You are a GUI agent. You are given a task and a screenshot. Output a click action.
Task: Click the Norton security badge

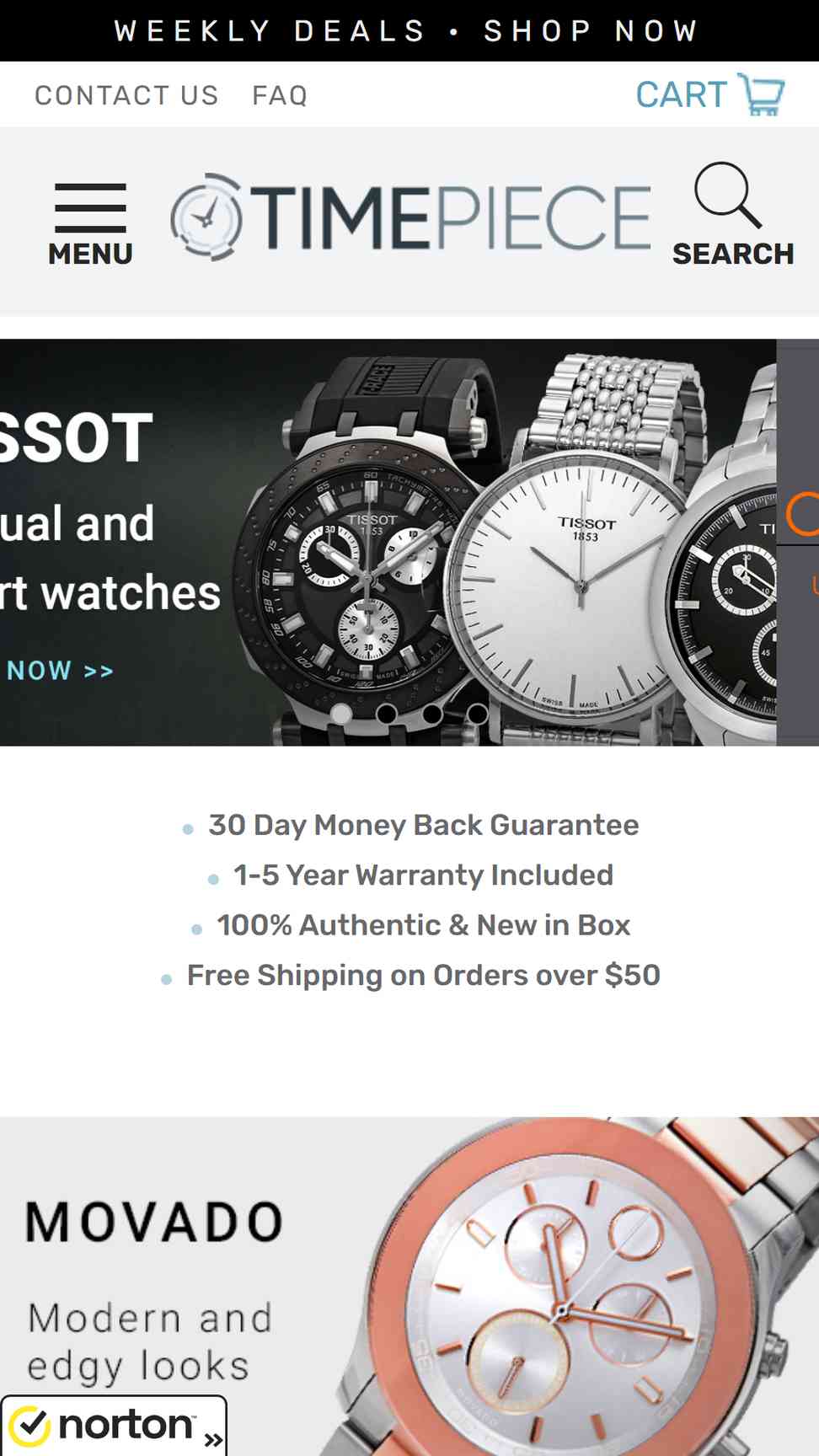tap(114, 1425)
